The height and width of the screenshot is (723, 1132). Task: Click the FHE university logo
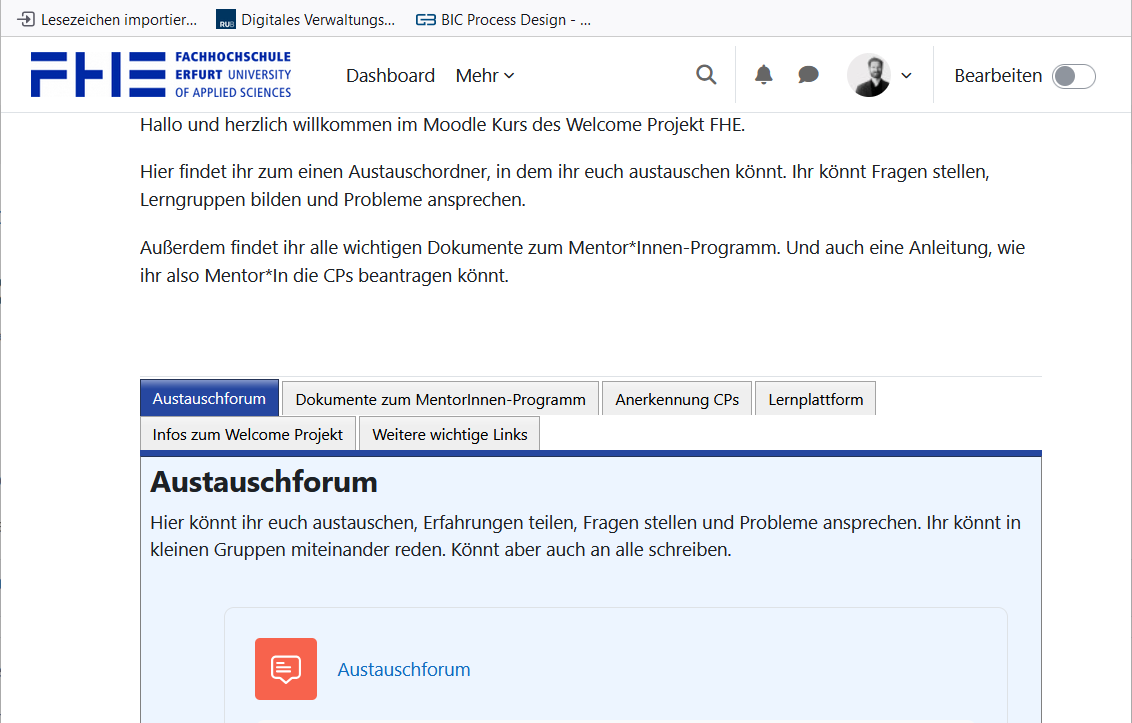[x=161, y=75]
